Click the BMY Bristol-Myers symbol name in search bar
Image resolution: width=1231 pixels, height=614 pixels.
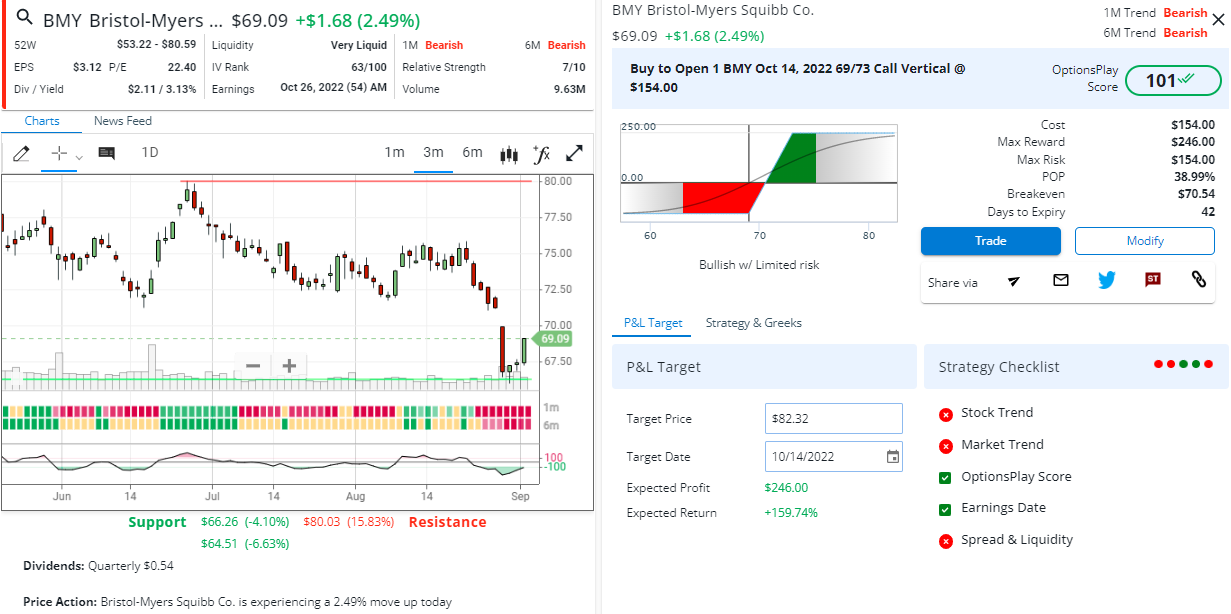point(134,20)
